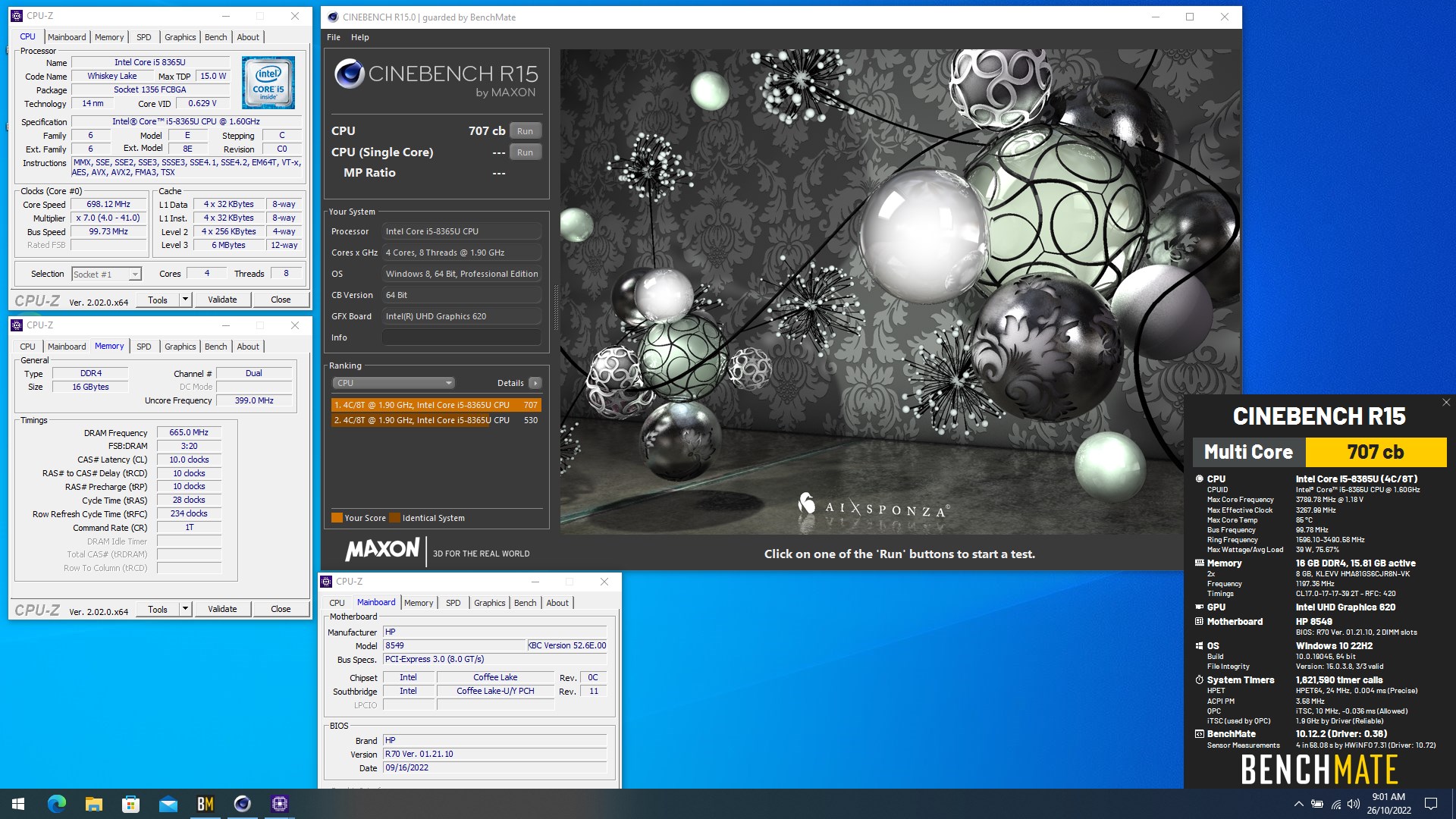Select Memory tab in Mainboard CPU-Z window
Screen dimensions: 1456x819
(x=419, y=603)
